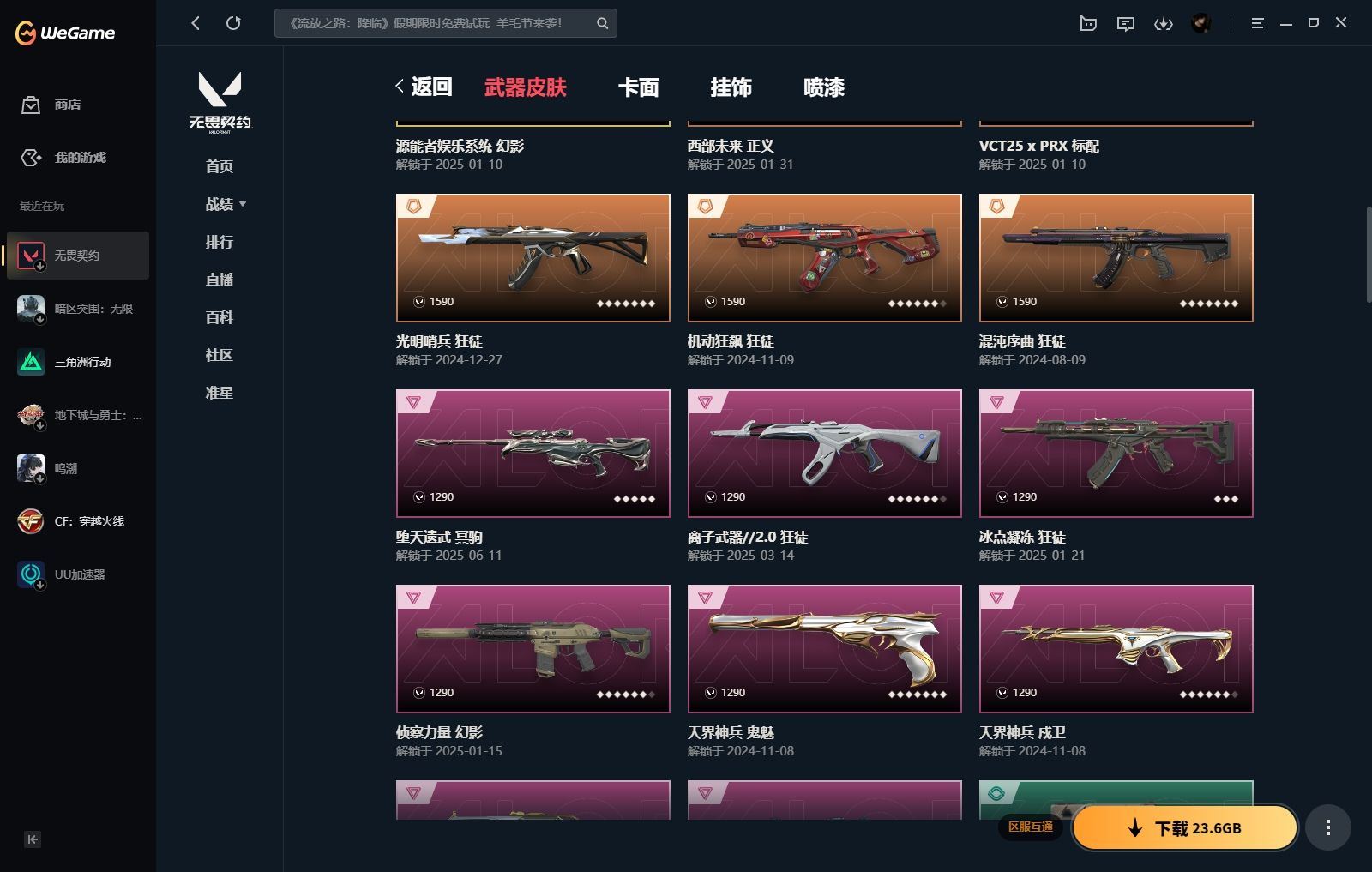Image resolution: width=1372 pixels, height=872 pixels.
Task: Open the messages chat icon
Action: coord(1126,23)
